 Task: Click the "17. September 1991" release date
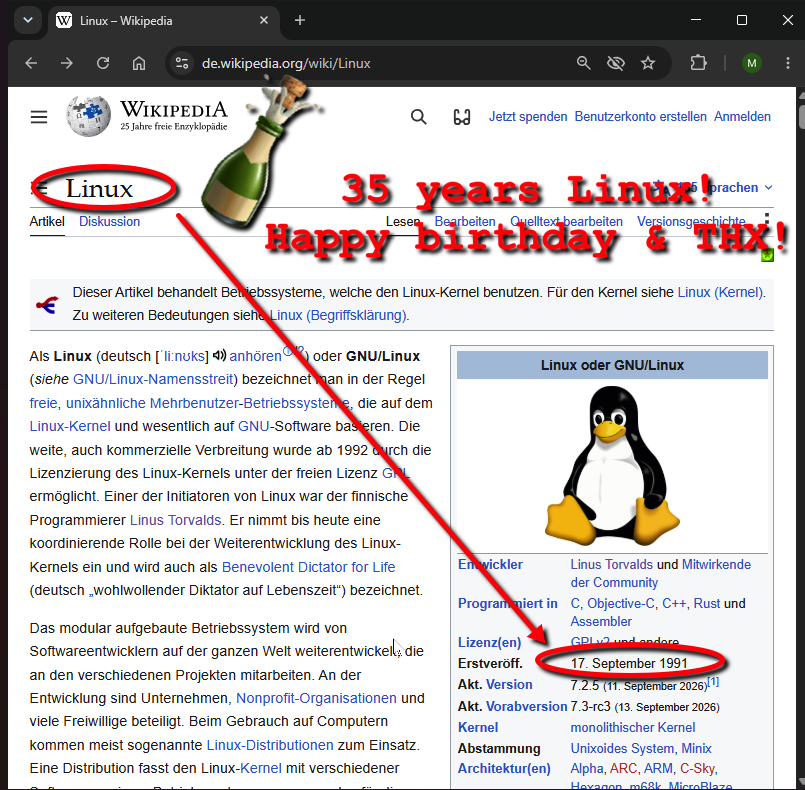(629, 663)
